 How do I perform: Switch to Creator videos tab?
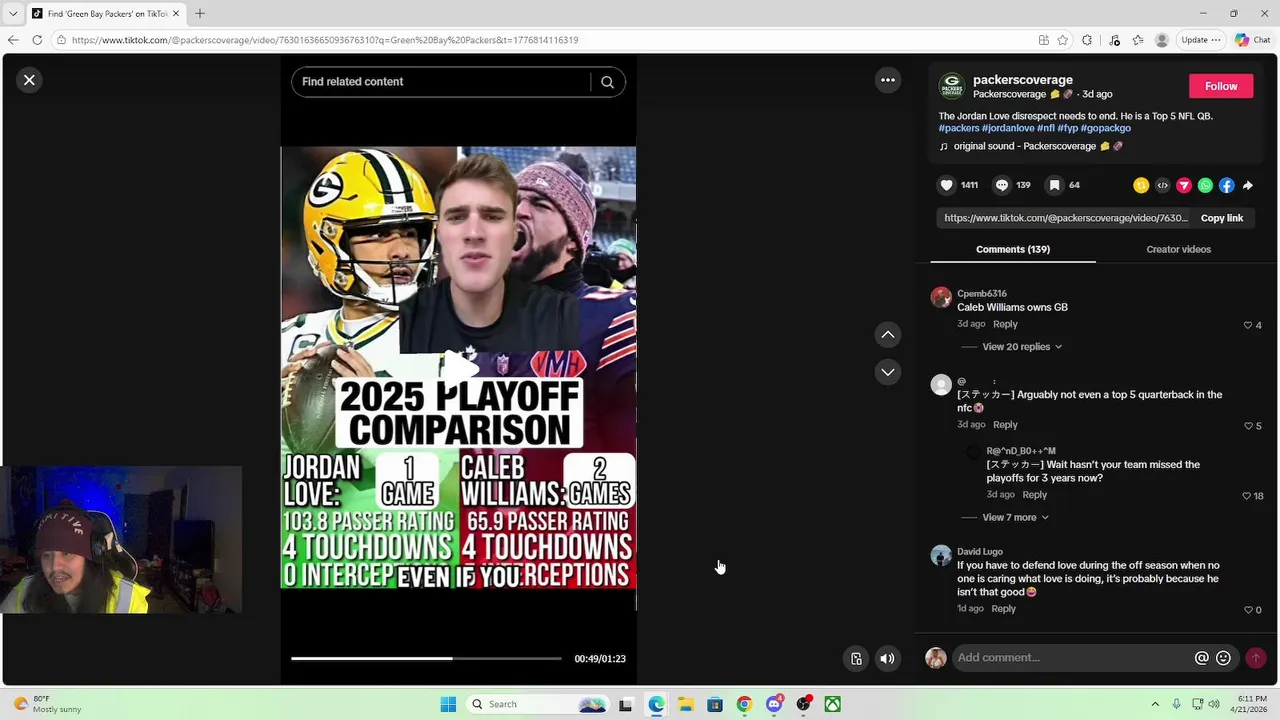pos(1178,249)
